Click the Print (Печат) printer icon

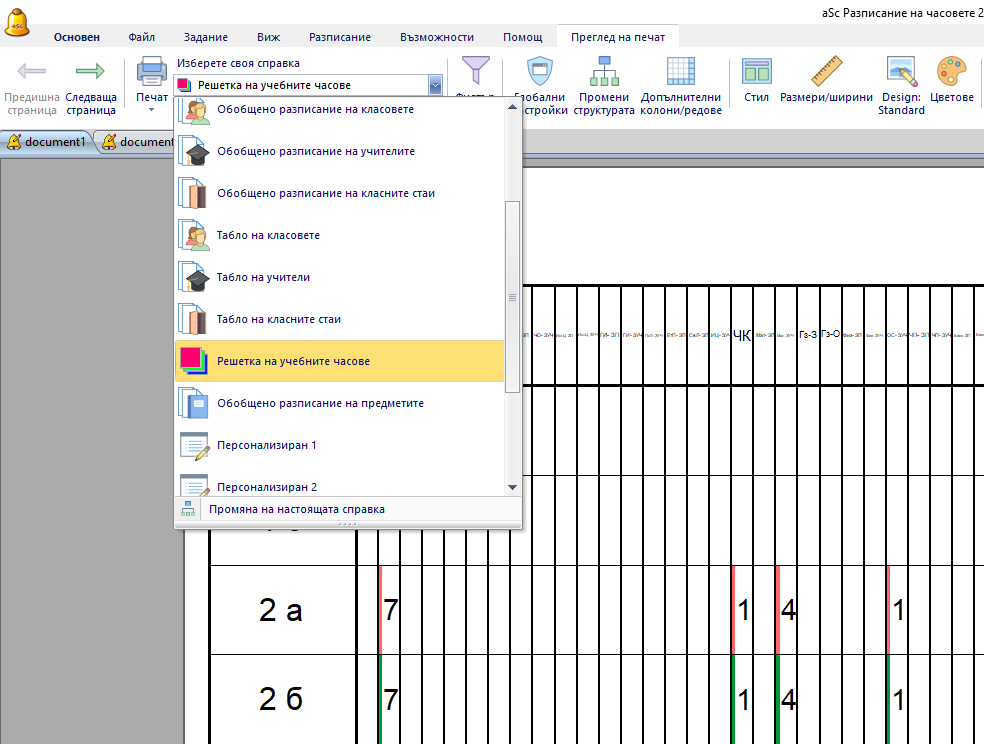point(152,72)
